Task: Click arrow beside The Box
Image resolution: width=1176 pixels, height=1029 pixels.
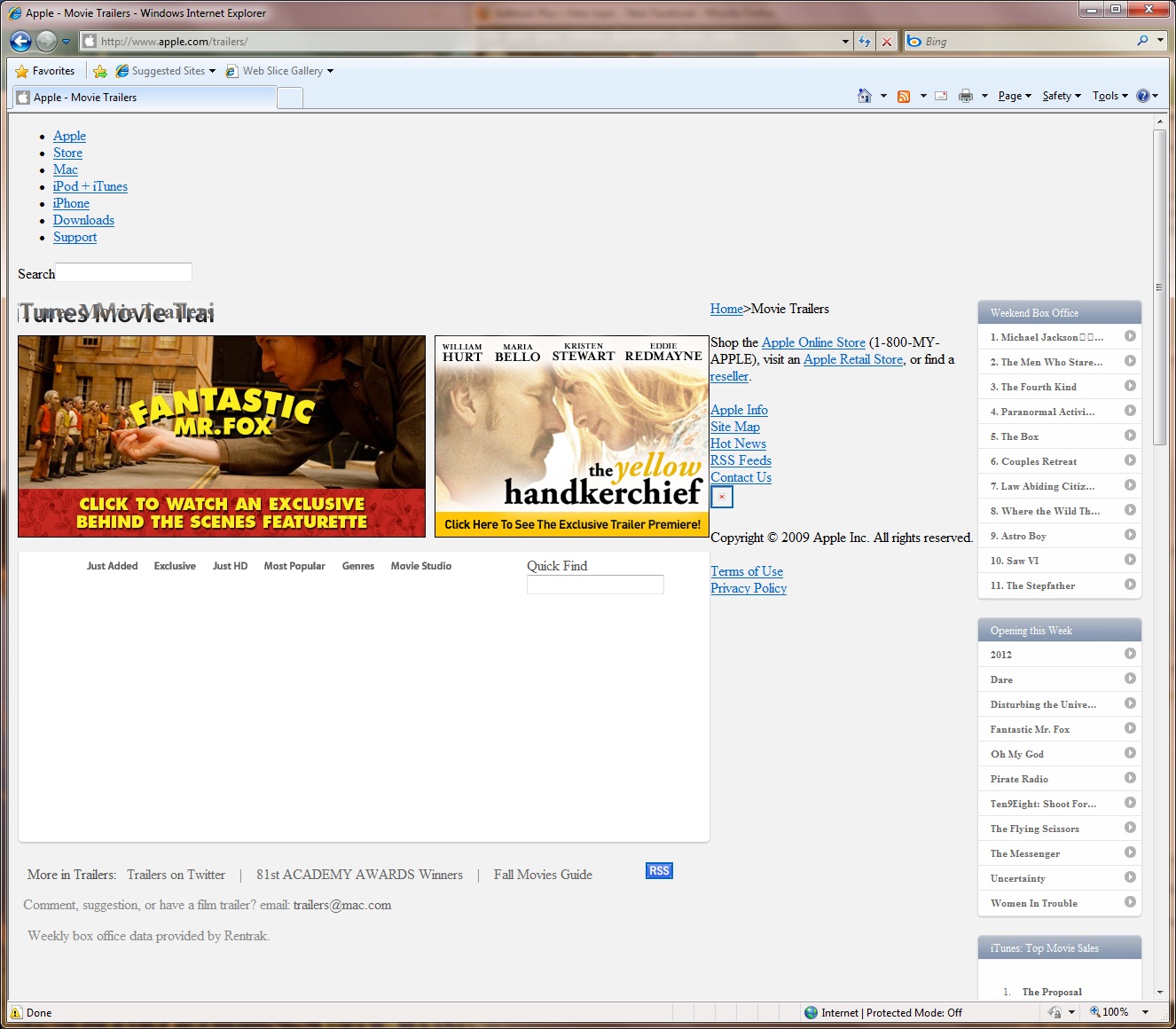Action: tap(1130, 436)
